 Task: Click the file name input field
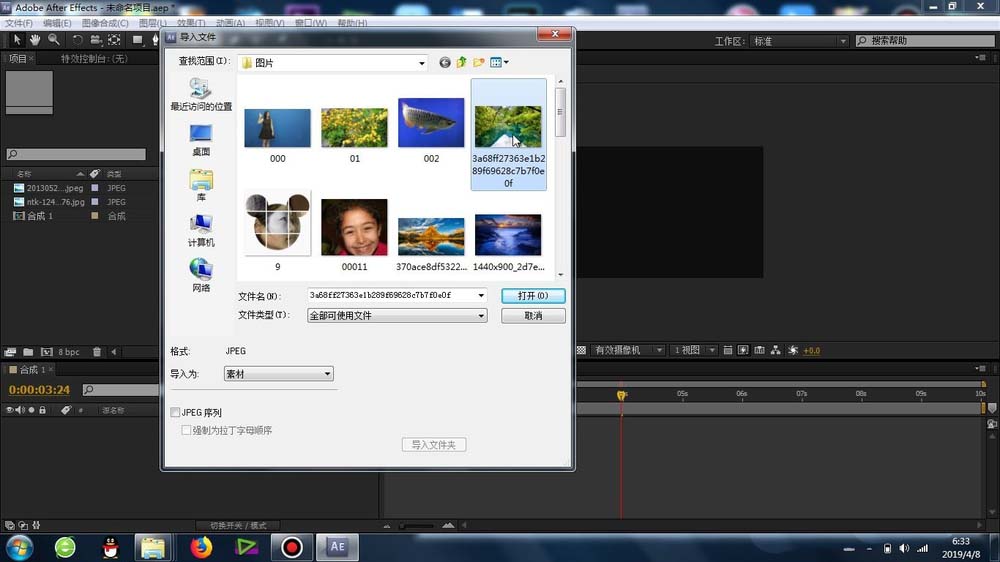(392, 295)
